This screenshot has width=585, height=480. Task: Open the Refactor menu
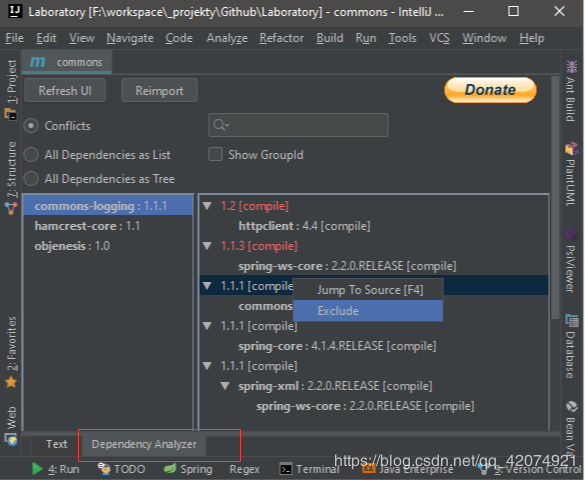(281, 38)
